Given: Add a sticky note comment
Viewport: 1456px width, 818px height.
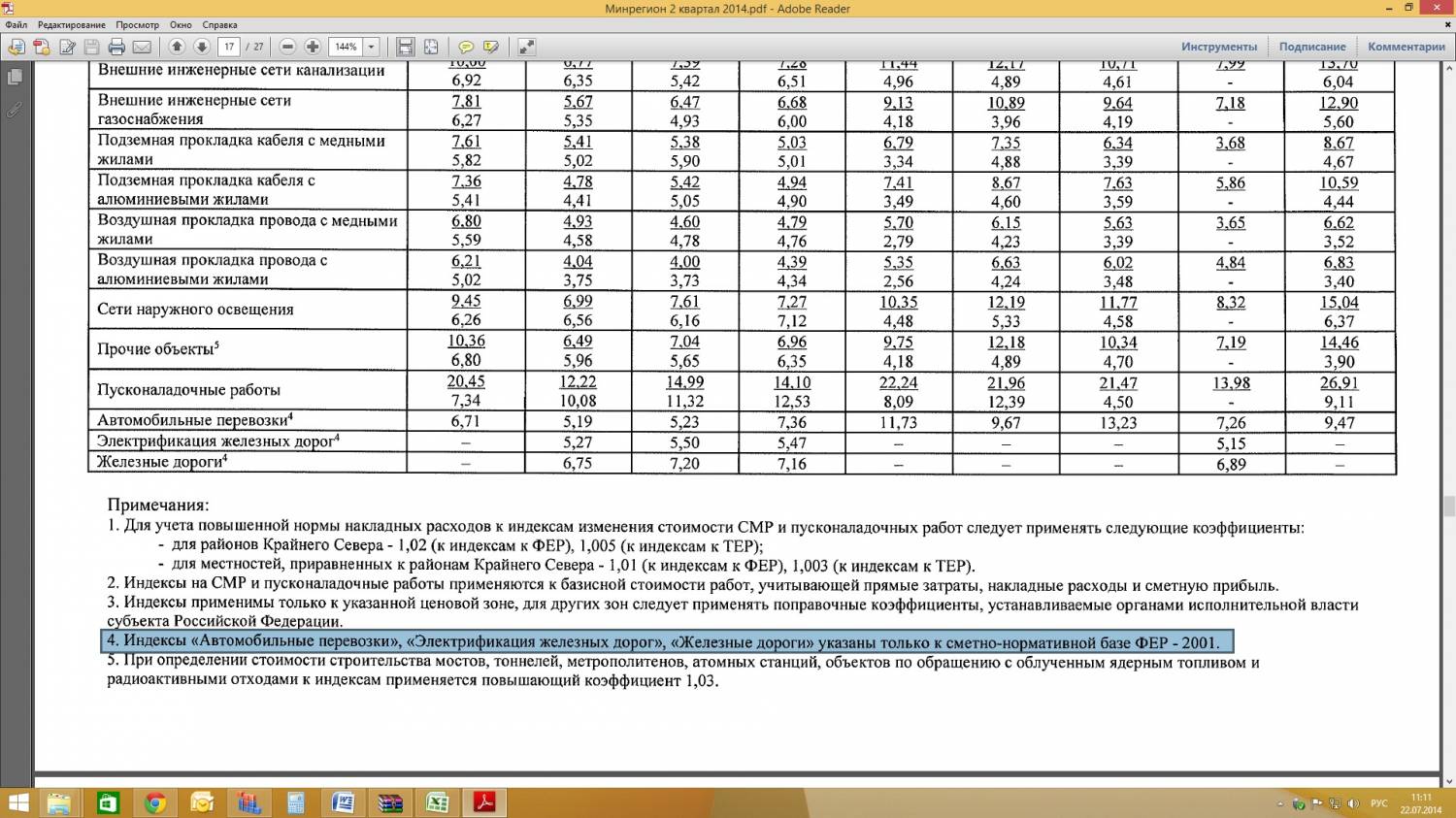Looking at the screenshot, I should 466,47.
